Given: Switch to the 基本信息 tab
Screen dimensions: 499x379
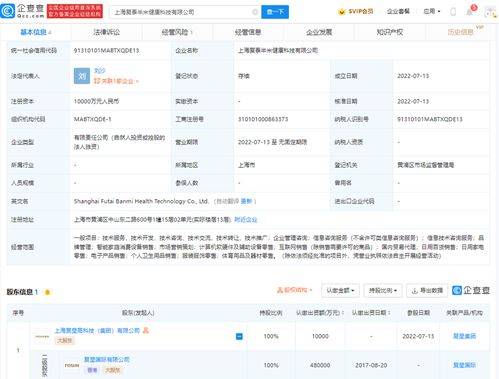Looking at the screenshot, I should 36,32.
